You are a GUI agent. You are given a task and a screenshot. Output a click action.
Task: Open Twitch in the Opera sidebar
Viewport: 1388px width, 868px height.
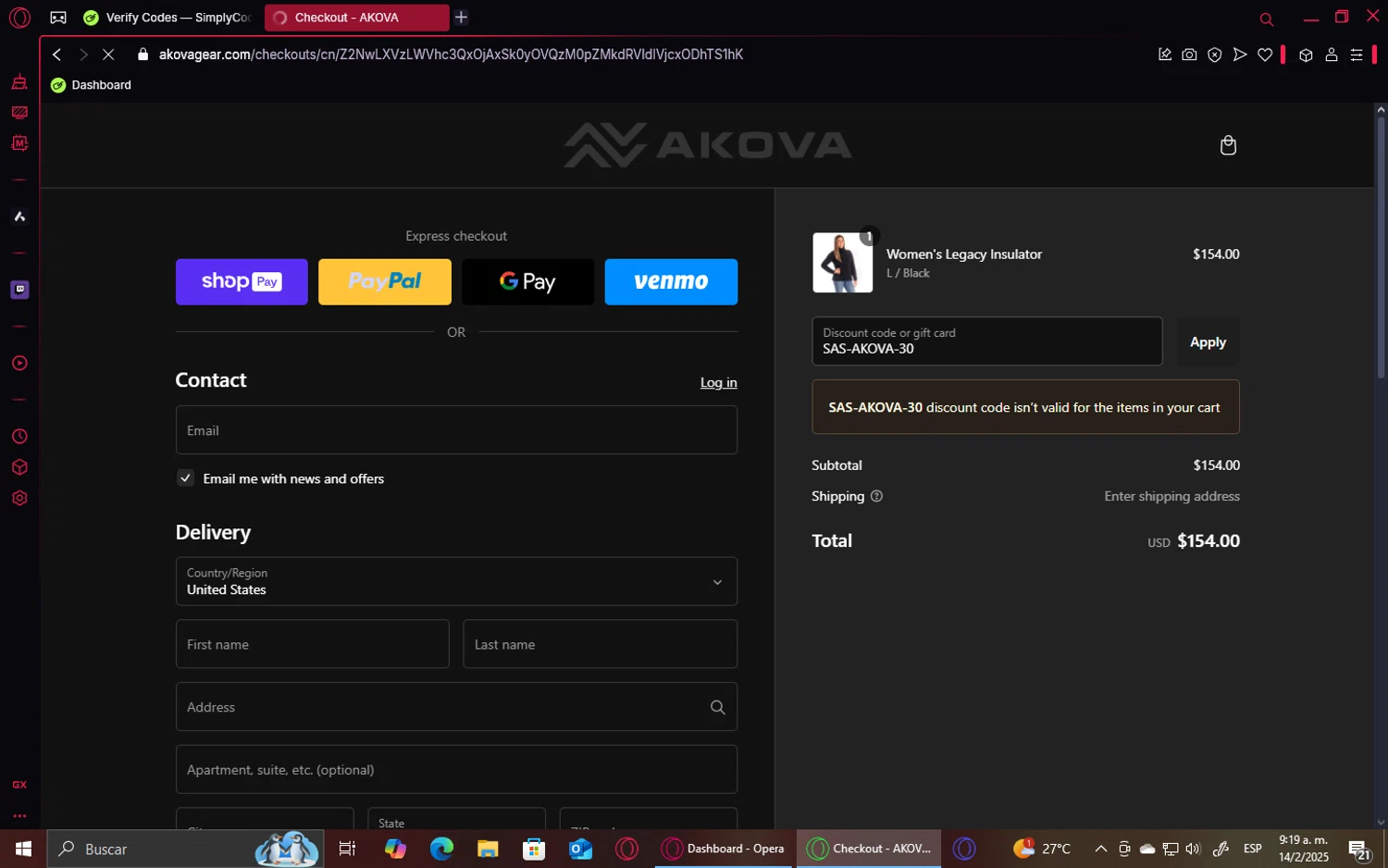pyautogui.click(x=19, y=290)
